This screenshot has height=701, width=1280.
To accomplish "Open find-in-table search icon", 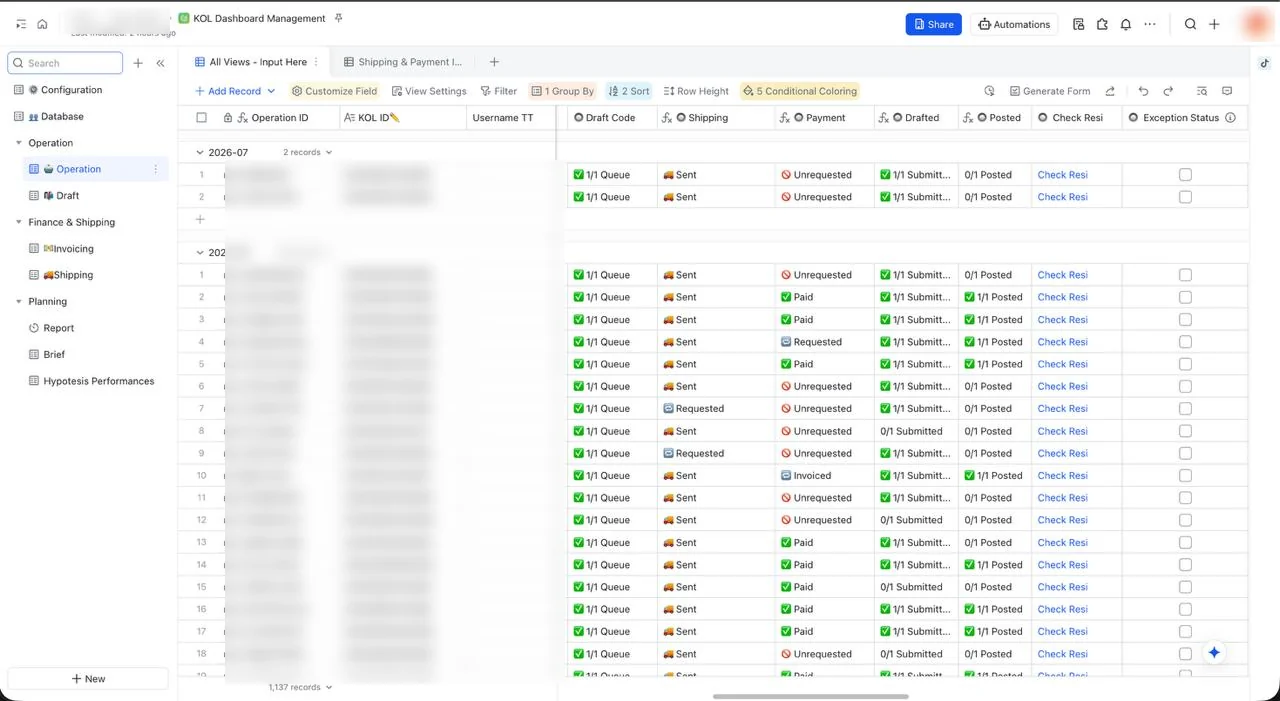I will [x=1202, y=91].
